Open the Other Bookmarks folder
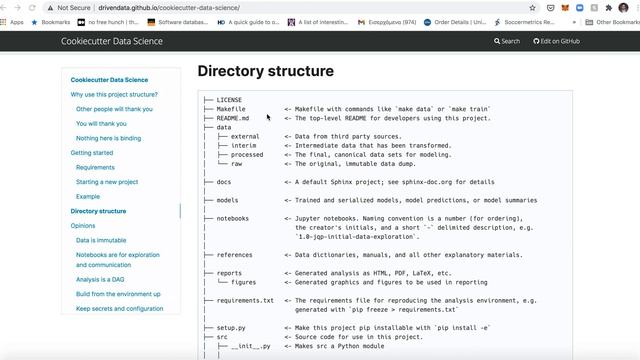 pyautogui.click(x=612, y=22)
